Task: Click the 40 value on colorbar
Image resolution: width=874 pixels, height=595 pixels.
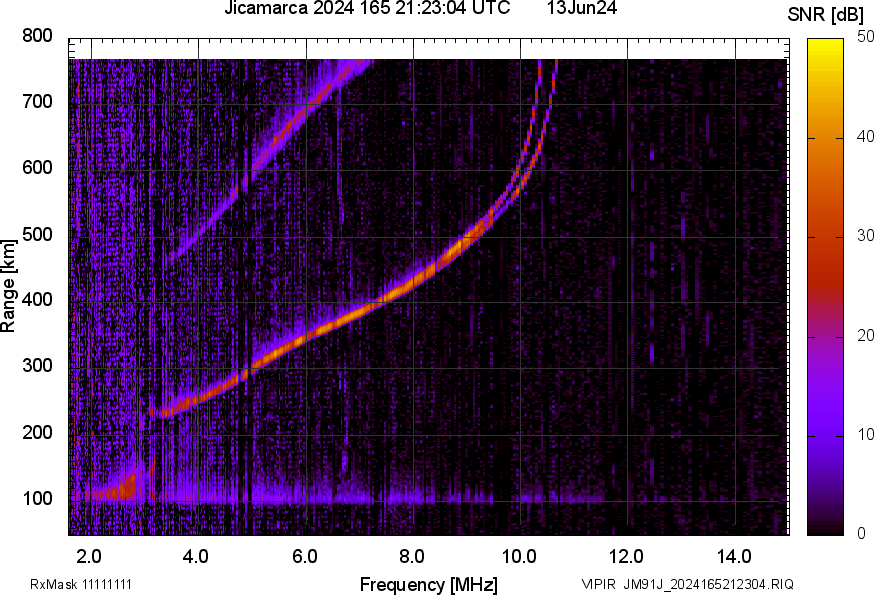Action: [865, 137]
